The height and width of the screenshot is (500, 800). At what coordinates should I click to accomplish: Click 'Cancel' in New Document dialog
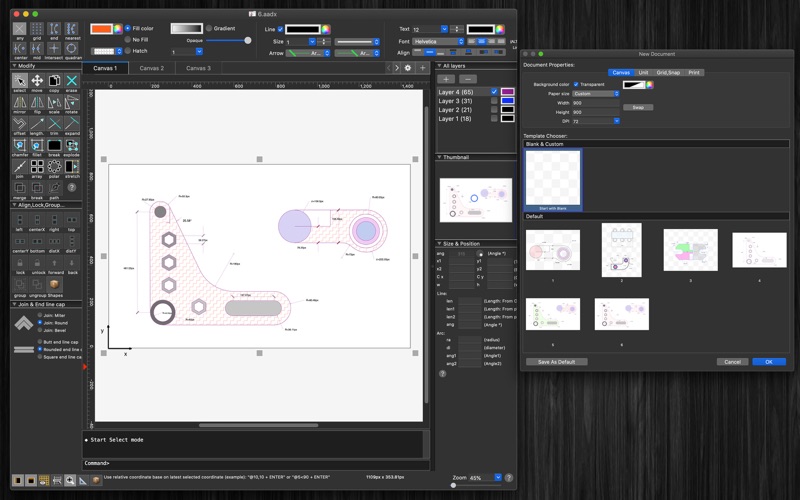click(732, 362)
